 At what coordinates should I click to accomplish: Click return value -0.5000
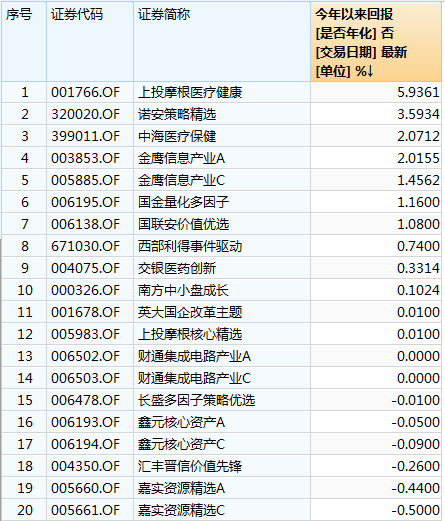click(x=416, y=510)
